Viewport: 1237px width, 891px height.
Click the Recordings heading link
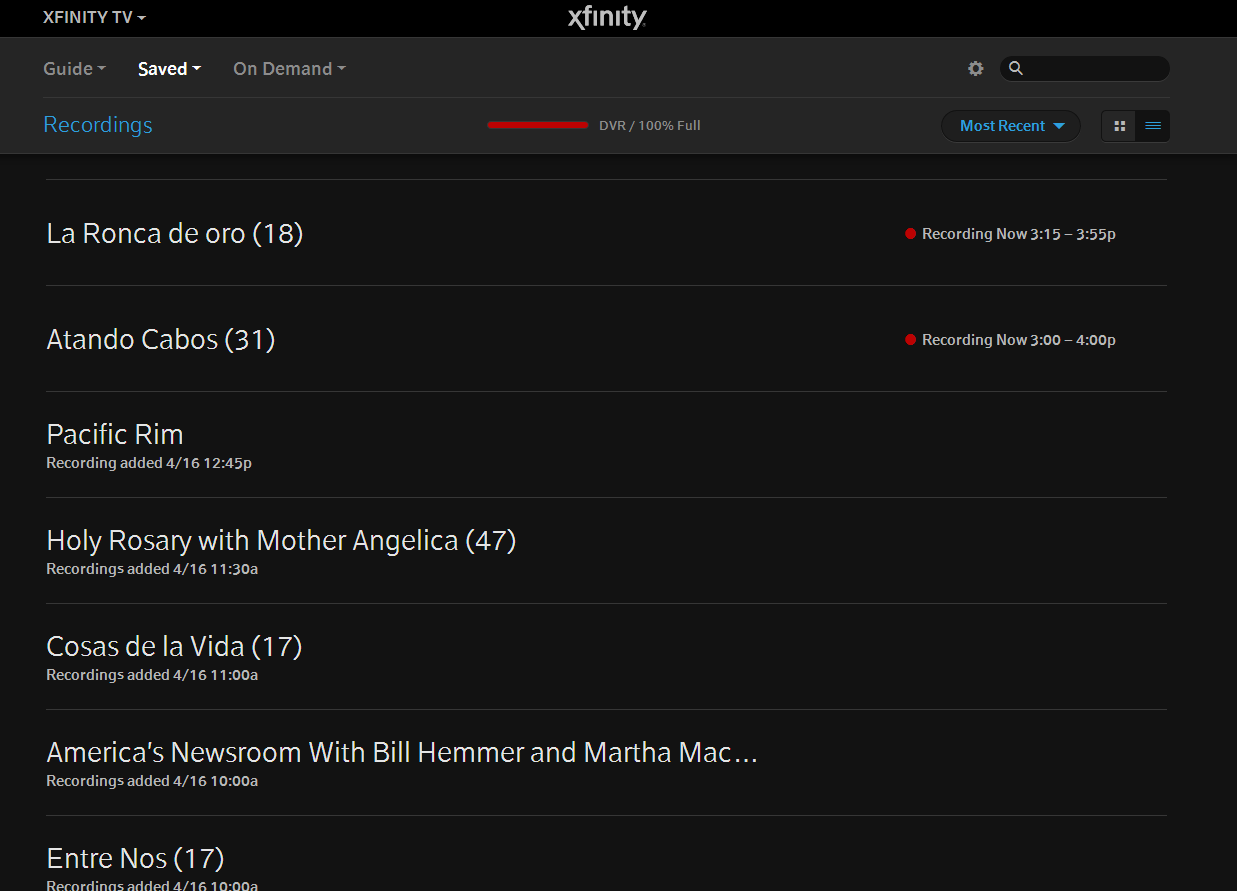tap(98, 125)
